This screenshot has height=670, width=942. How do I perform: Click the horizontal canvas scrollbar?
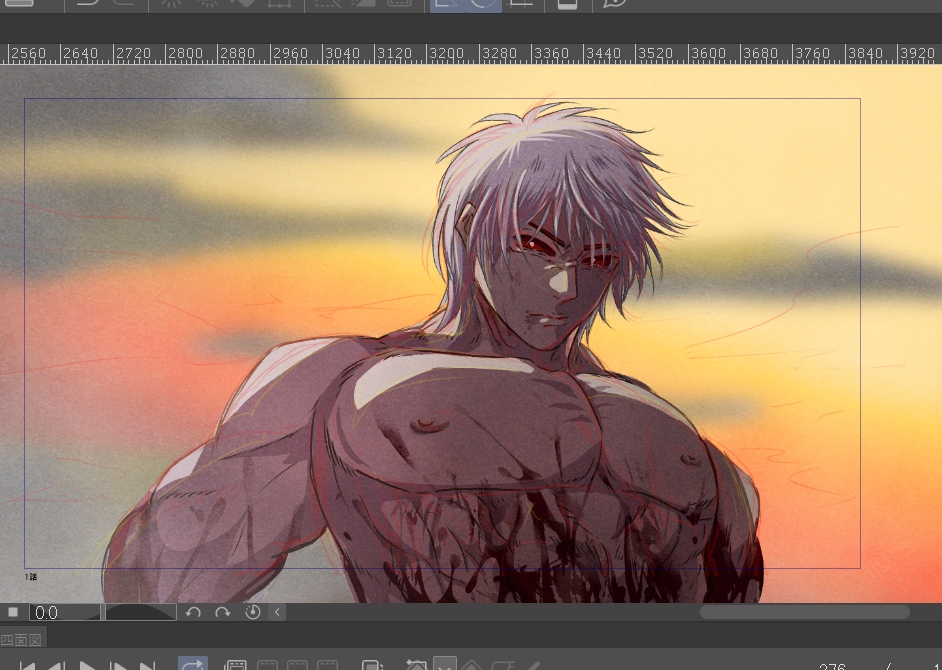804,612
